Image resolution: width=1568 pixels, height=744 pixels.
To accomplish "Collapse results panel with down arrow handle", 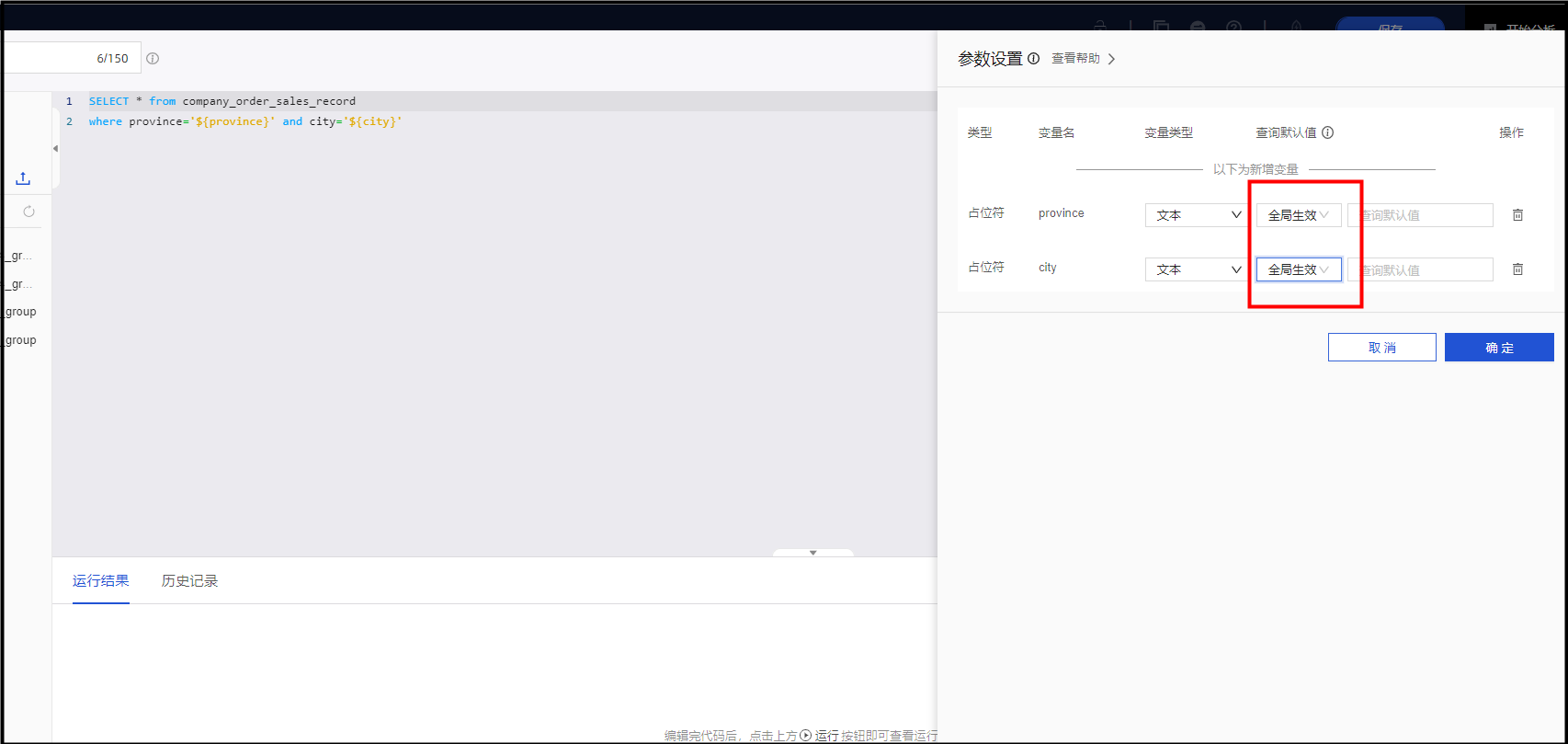I will click(812, 553).
